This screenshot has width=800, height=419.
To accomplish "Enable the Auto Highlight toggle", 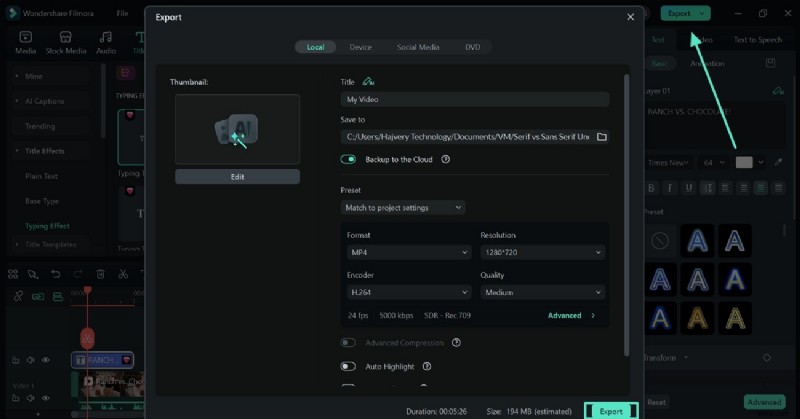I will (x=348, y=367).
